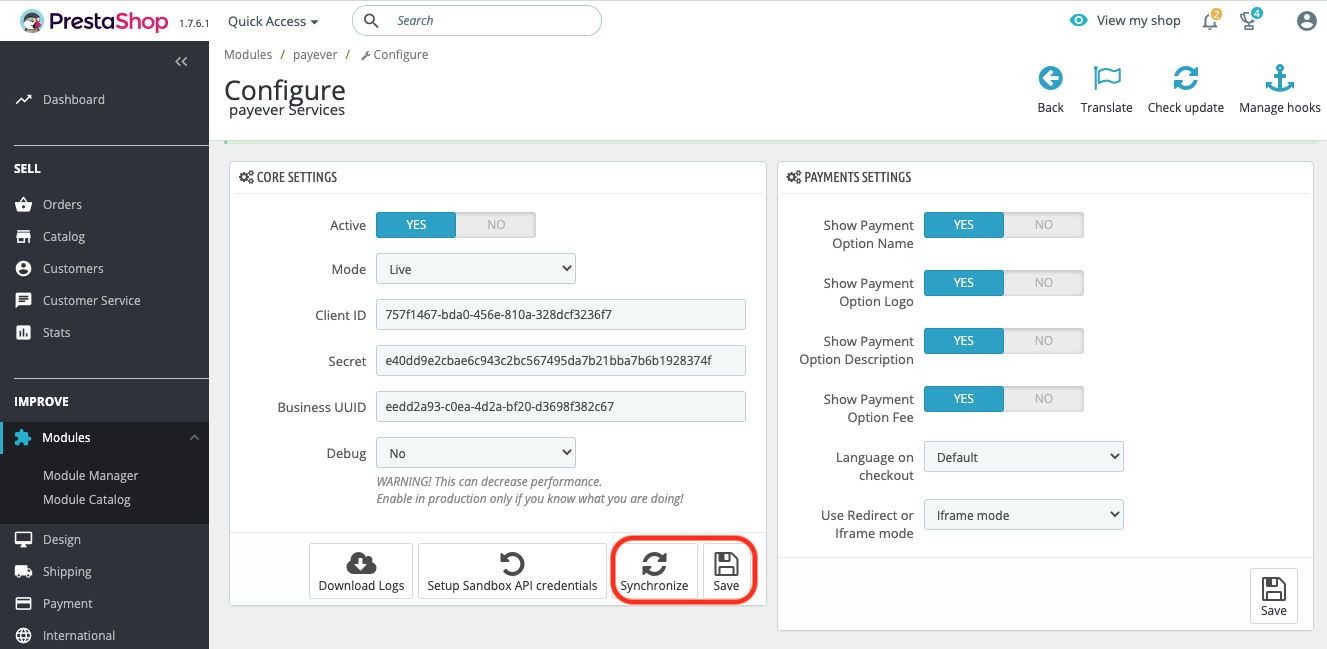Open the trophy merchant expertise icon
Screen dimensions: 1327x649
coord(1248,20)
